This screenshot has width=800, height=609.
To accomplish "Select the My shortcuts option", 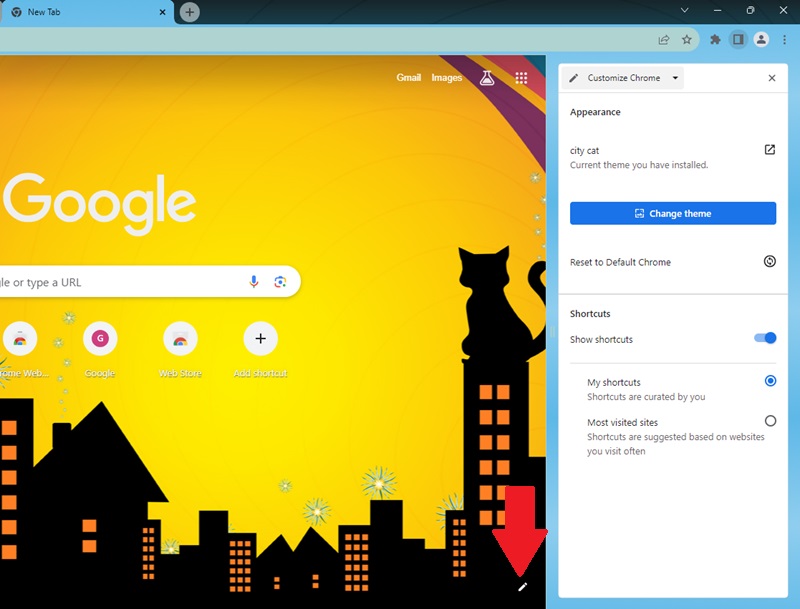I will tap(770, 381).
